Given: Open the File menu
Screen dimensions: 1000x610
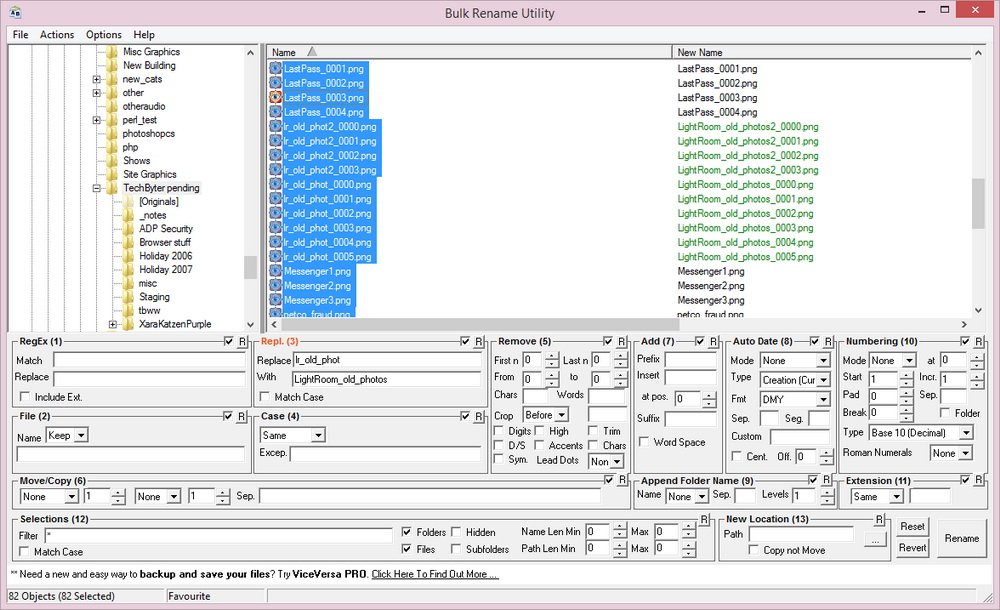Looking at the screenshot, I should [x=20, y=34].
